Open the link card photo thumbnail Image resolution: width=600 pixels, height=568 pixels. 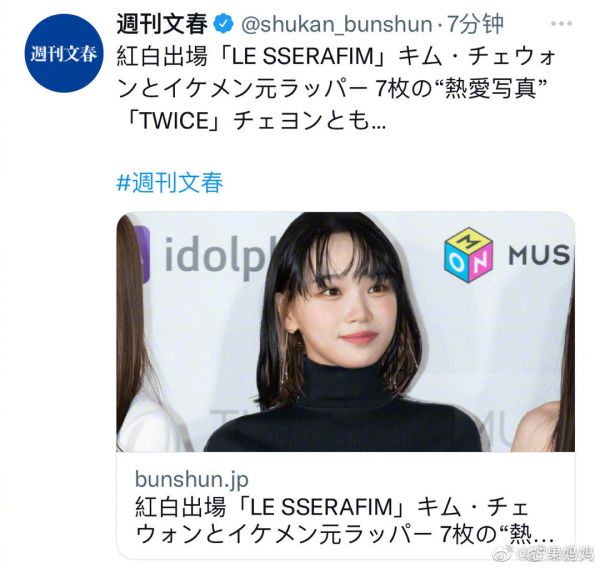[x=346, y=332]
